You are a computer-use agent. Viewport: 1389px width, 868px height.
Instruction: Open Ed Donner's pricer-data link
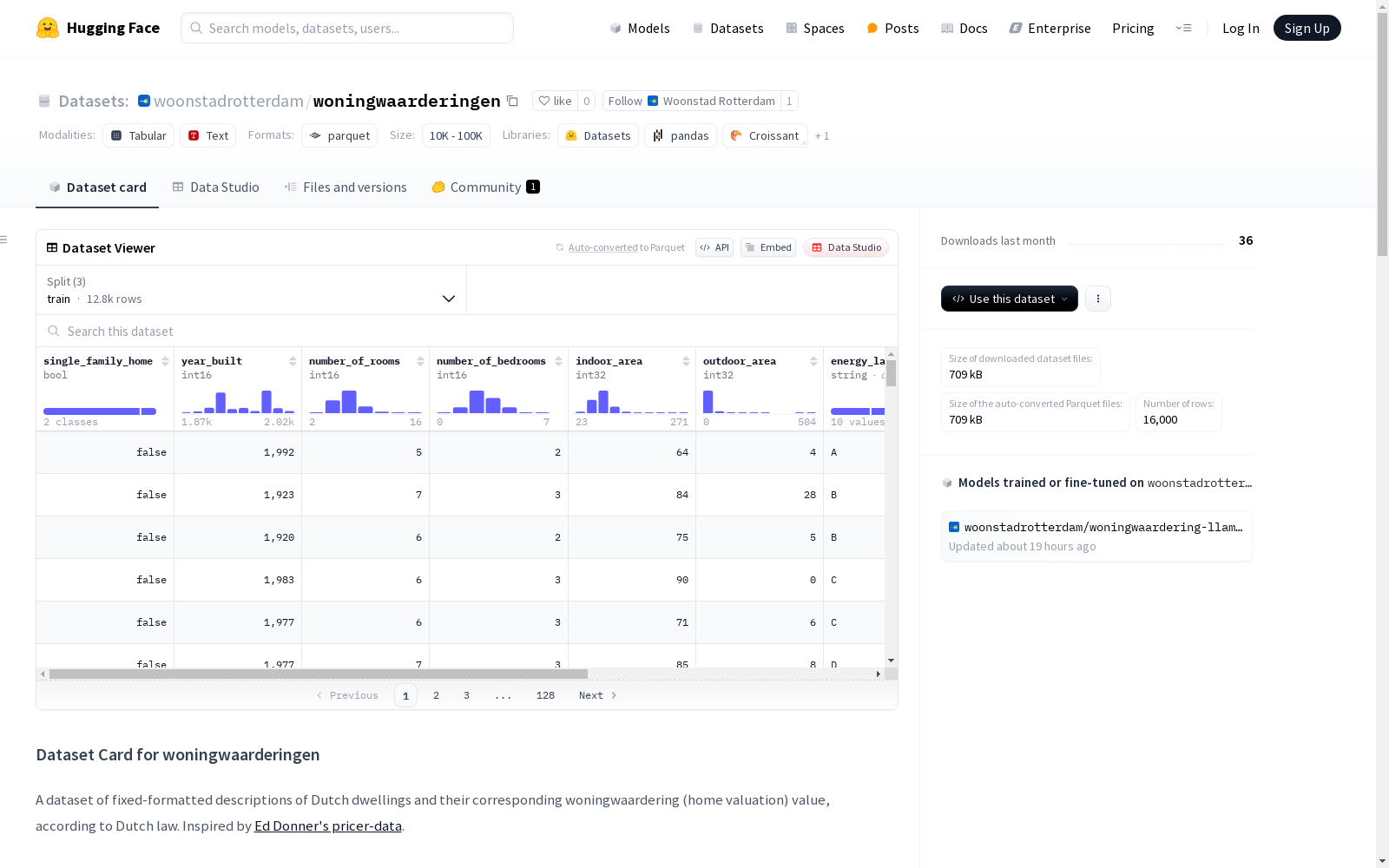pos(328,825)
